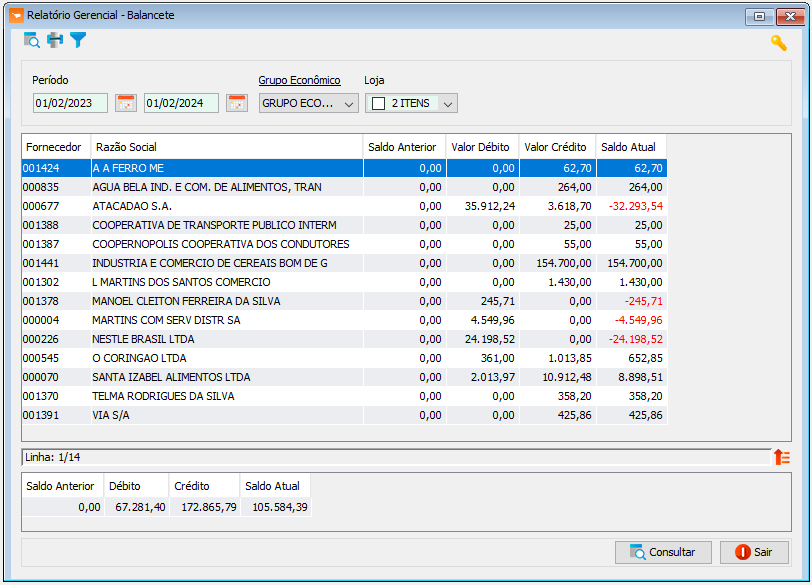Click credit value 154.700,00 for INDUSTRIA row
812x585 pixels.
click(x=563, y=264)
